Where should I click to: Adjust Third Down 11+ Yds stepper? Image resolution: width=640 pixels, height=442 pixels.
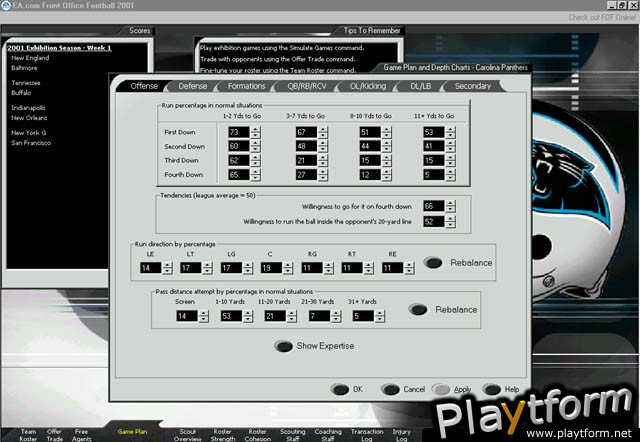pos(450,160)
